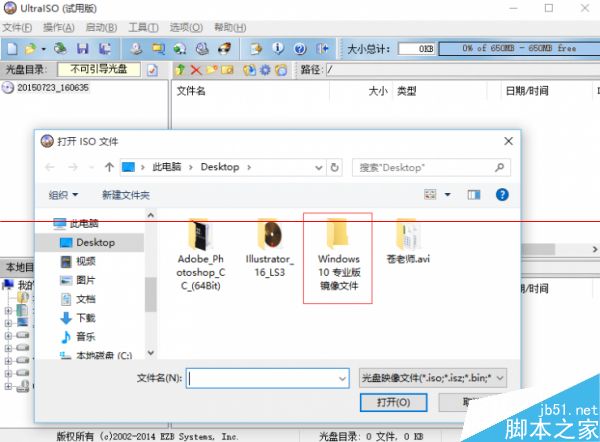This screenshot has height=442, width=600.
Task: Open the 选项(O) menu
Action: coord(186,28)
